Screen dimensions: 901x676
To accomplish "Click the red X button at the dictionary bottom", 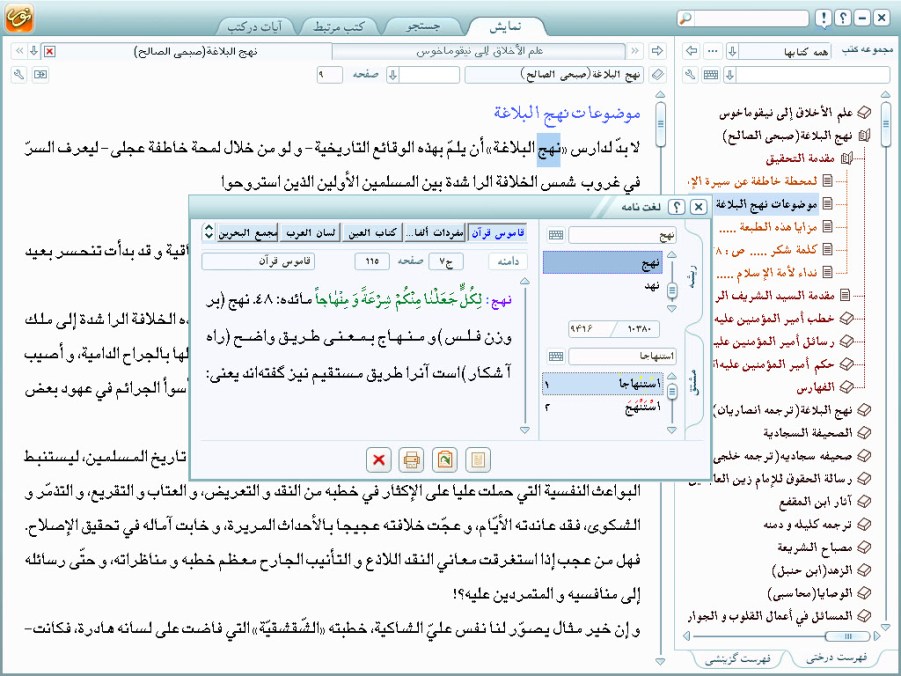I will (379, 460).
